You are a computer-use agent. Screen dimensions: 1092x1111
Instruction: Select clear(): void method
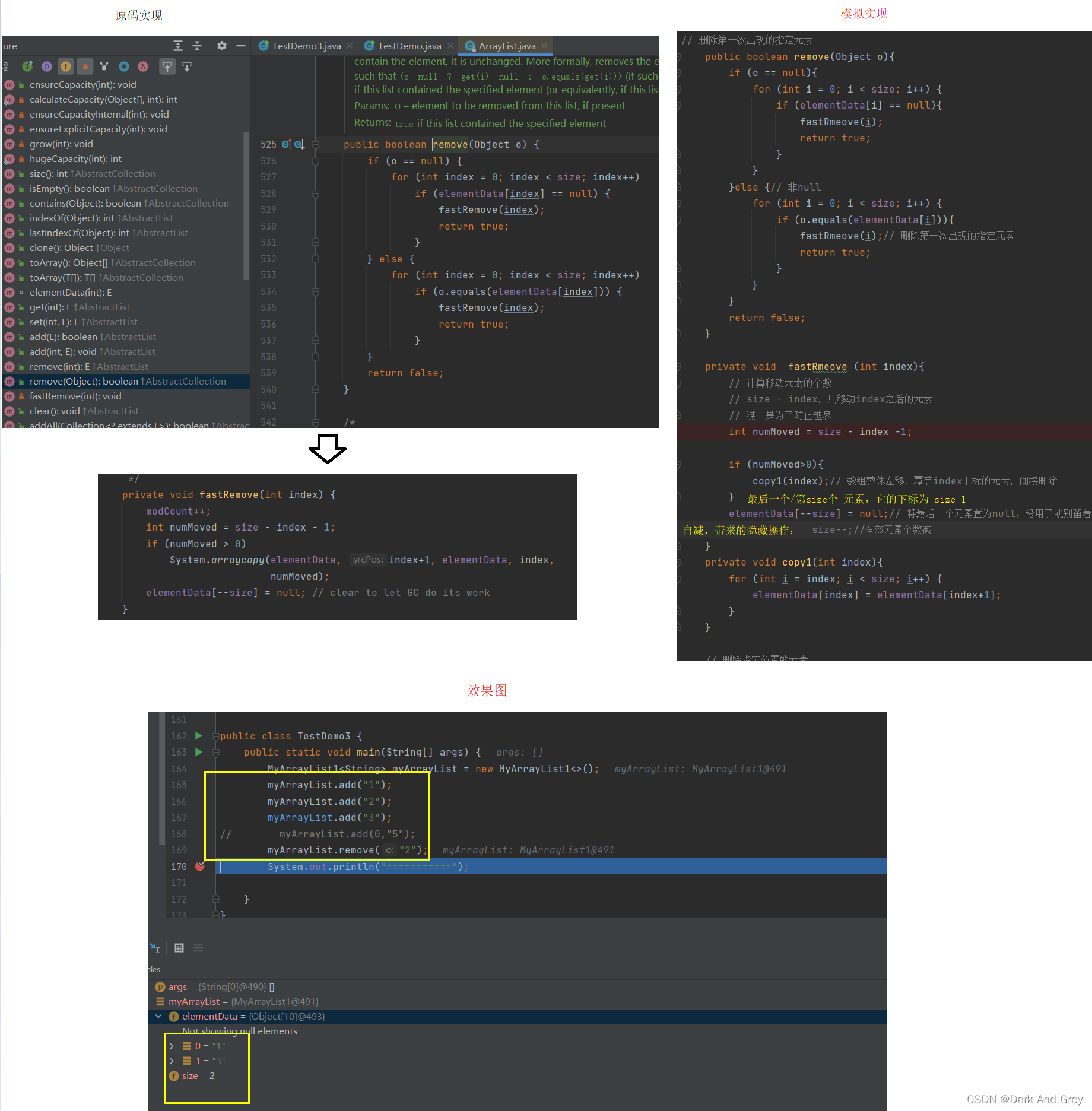tap(84, 411)
